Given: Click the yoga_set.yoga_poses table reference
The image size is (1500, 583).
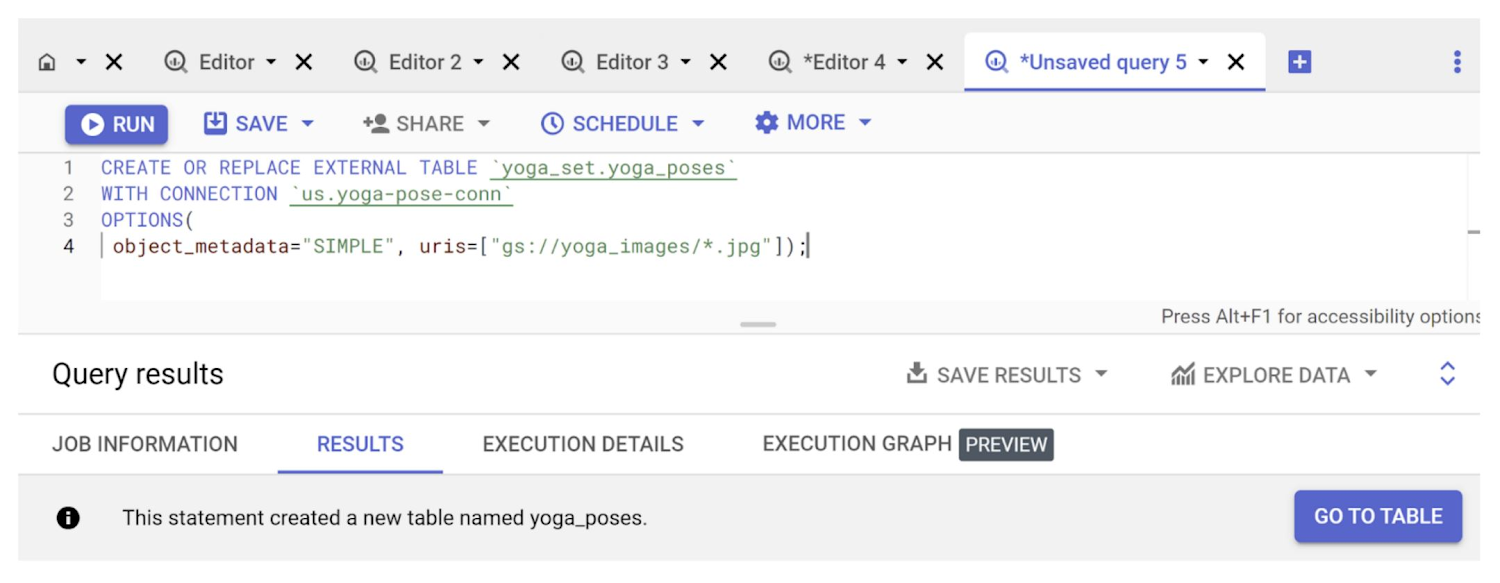Looking at the screenshot, I should point(613,168).
